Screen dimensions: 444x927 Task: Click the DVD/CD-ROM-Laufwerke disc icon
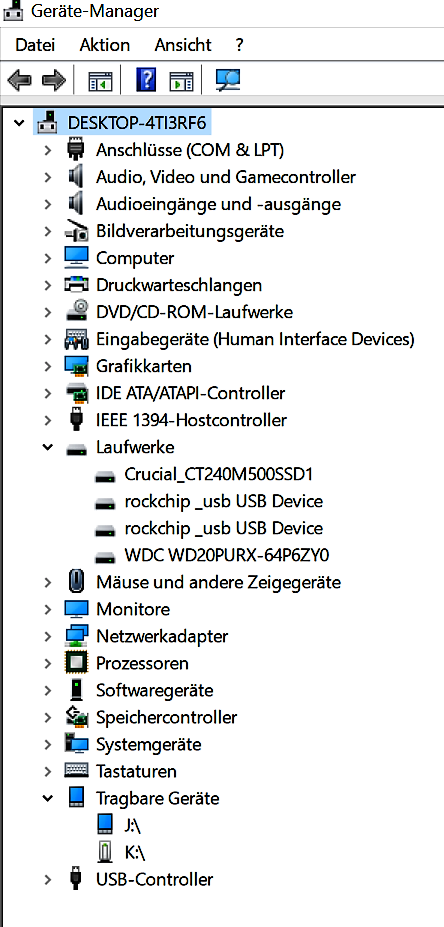pyautogui.click(x=77, y=312)
